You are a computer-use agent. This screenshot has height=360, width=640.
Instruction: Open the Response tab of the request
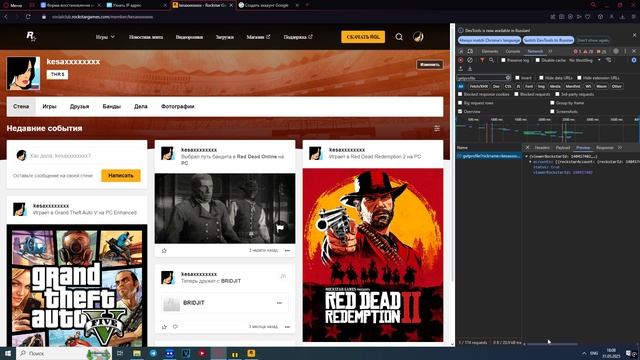click(604, 147)
